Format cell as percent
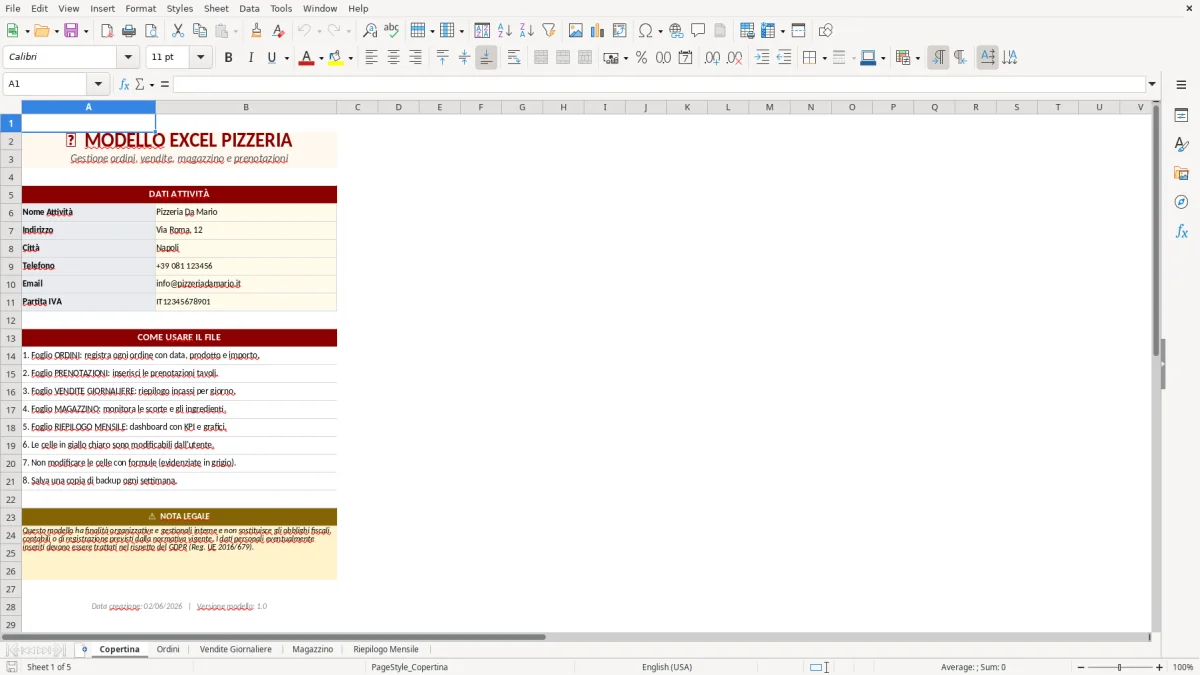Image resolution: width=1200 pixels, height=675 pixels. point(641,58)
